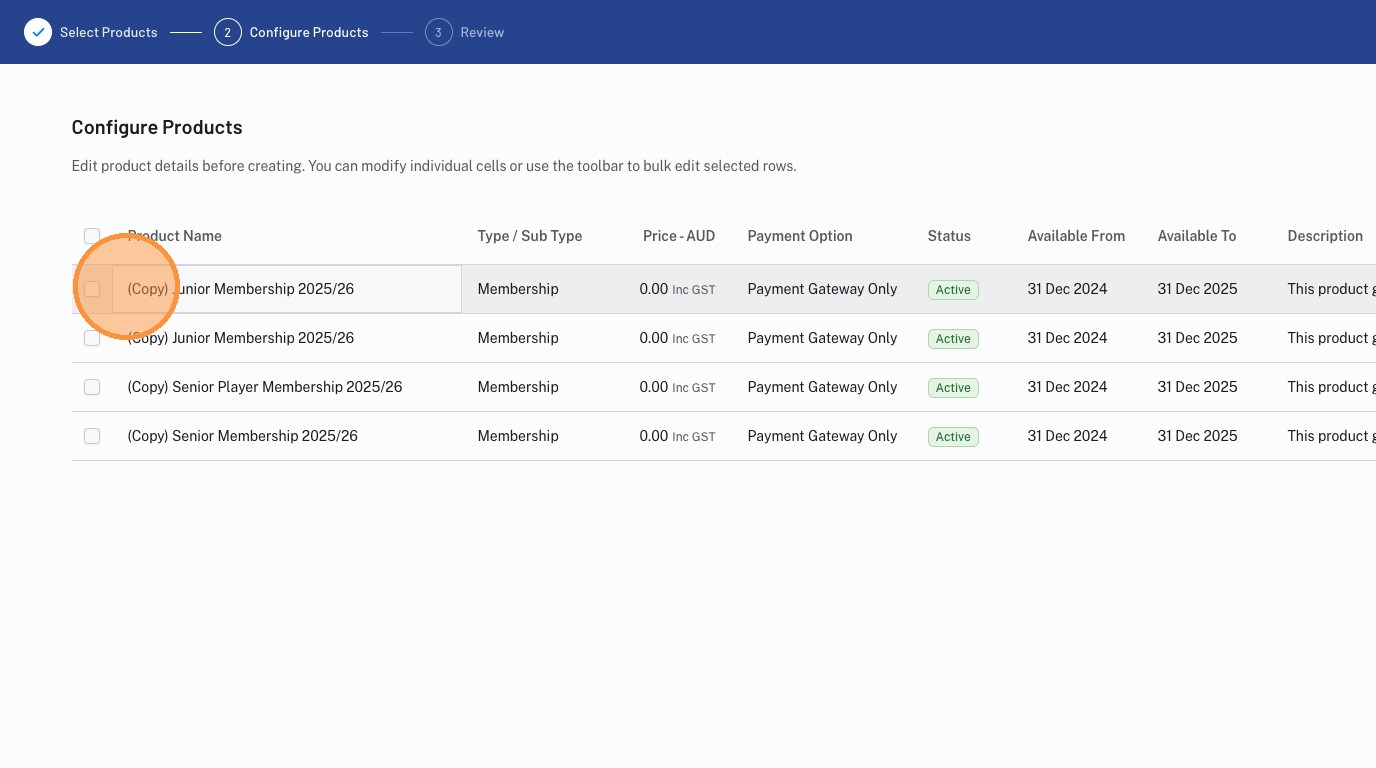Click 31 Dec 2025 in Senior Player Membership row
The width and height of the screenshot is (1376, 768).
point(1198,387)
